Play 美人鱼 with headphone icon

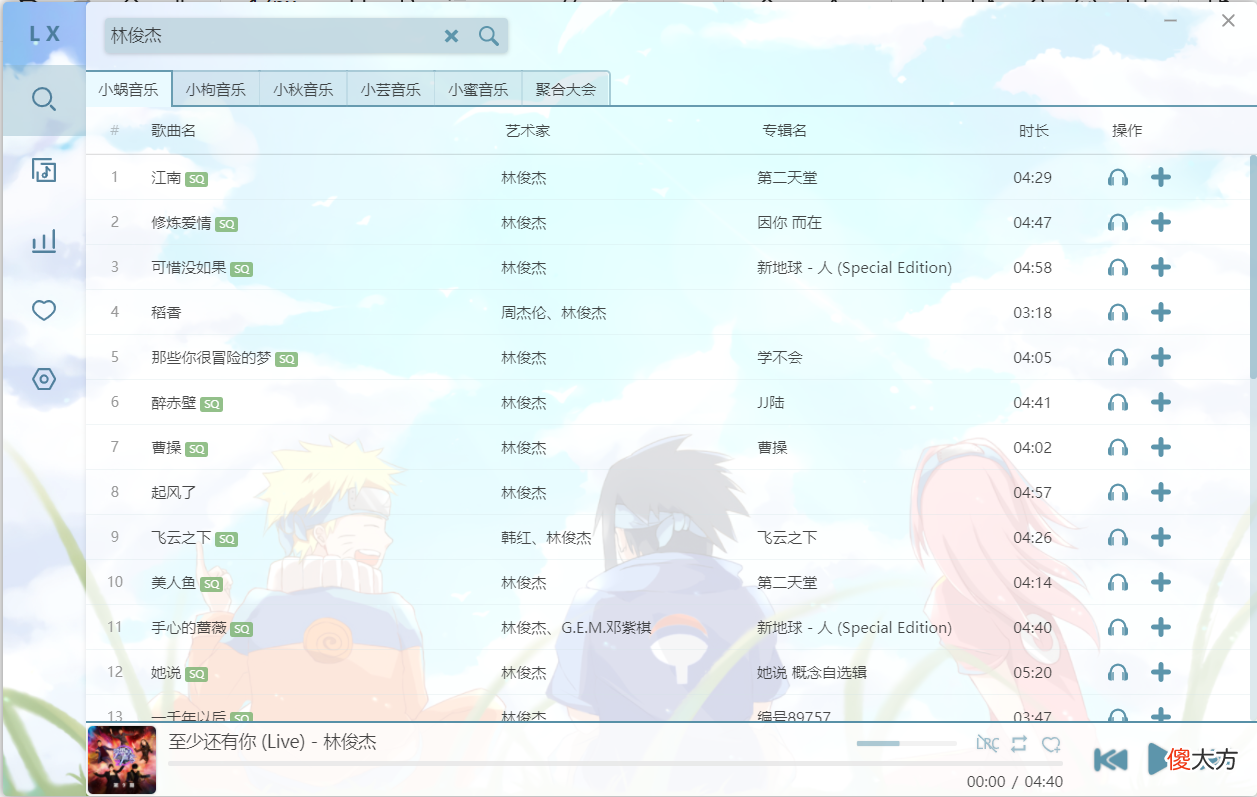pyautogui.click(x=1118, y=583)
